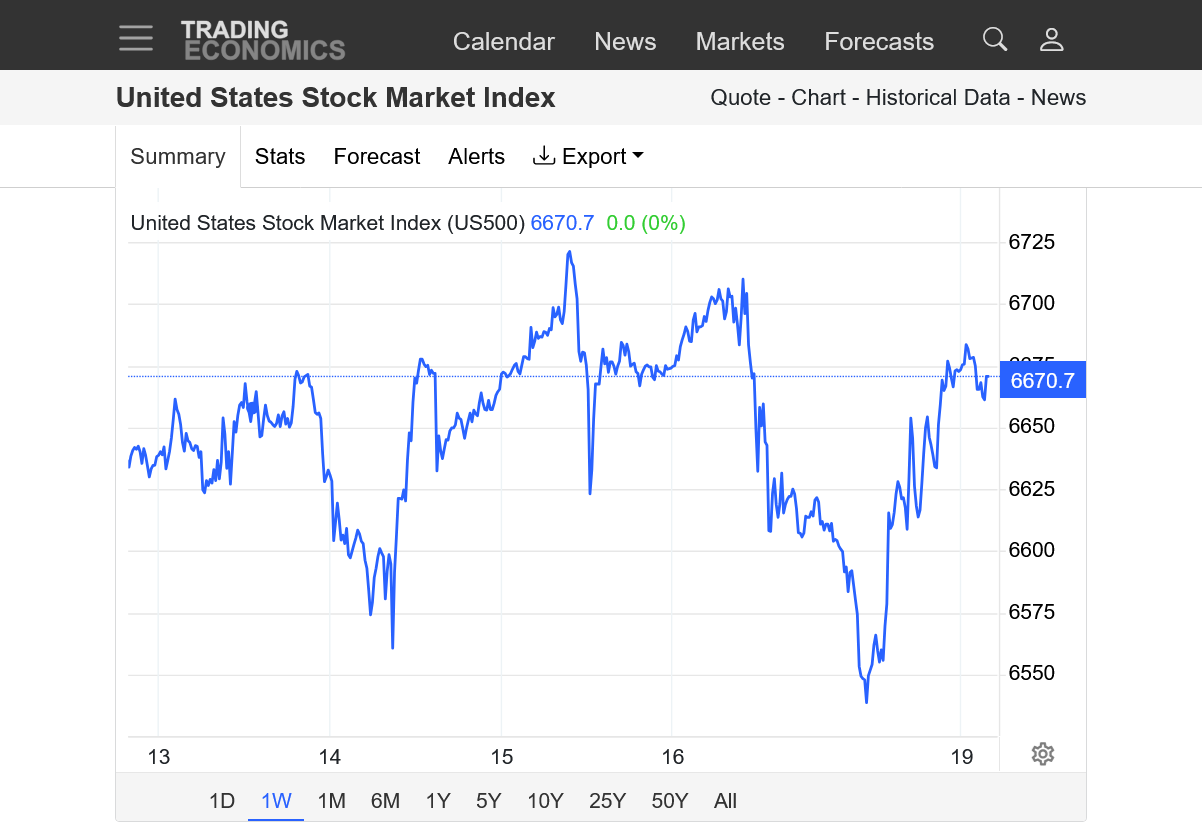Screen dimensions: 1202x823
Task: Open the hamburger menu icon
Action: pos(136,39)
